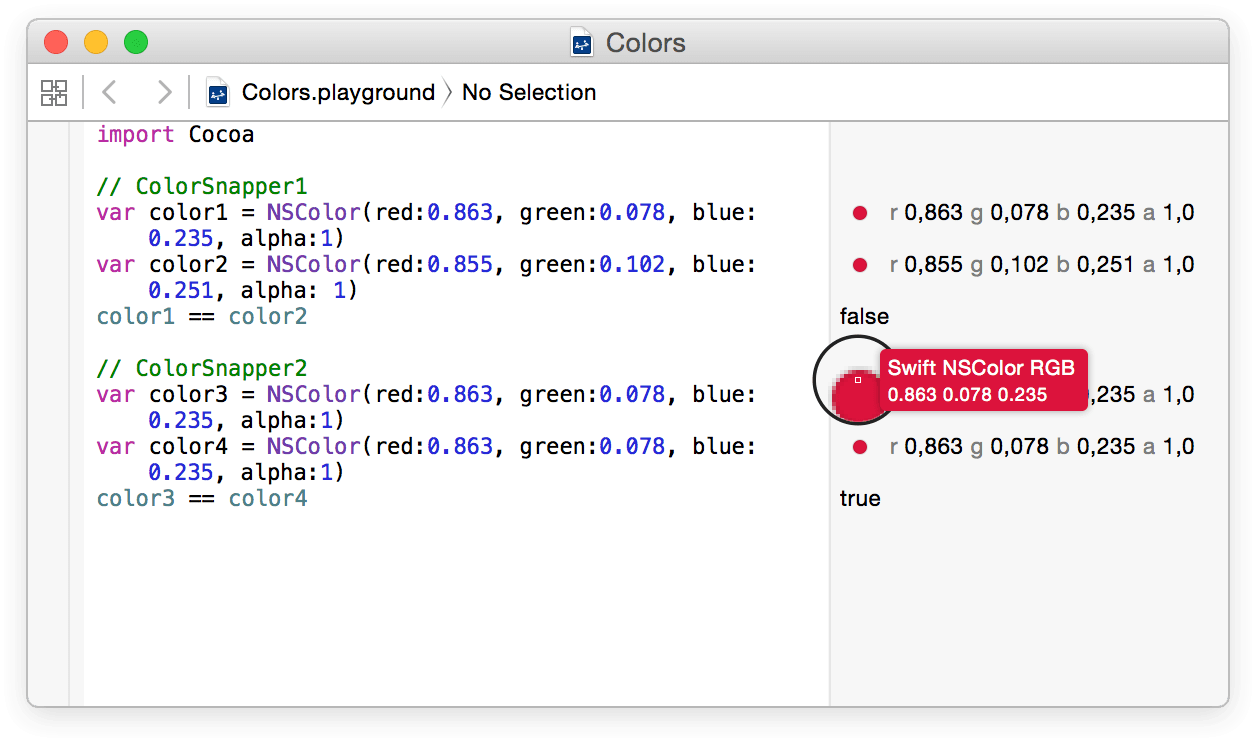Select the true result value
Image resolution: width=1256 pixels, height=742 pixels.
[x=860, y=499]
